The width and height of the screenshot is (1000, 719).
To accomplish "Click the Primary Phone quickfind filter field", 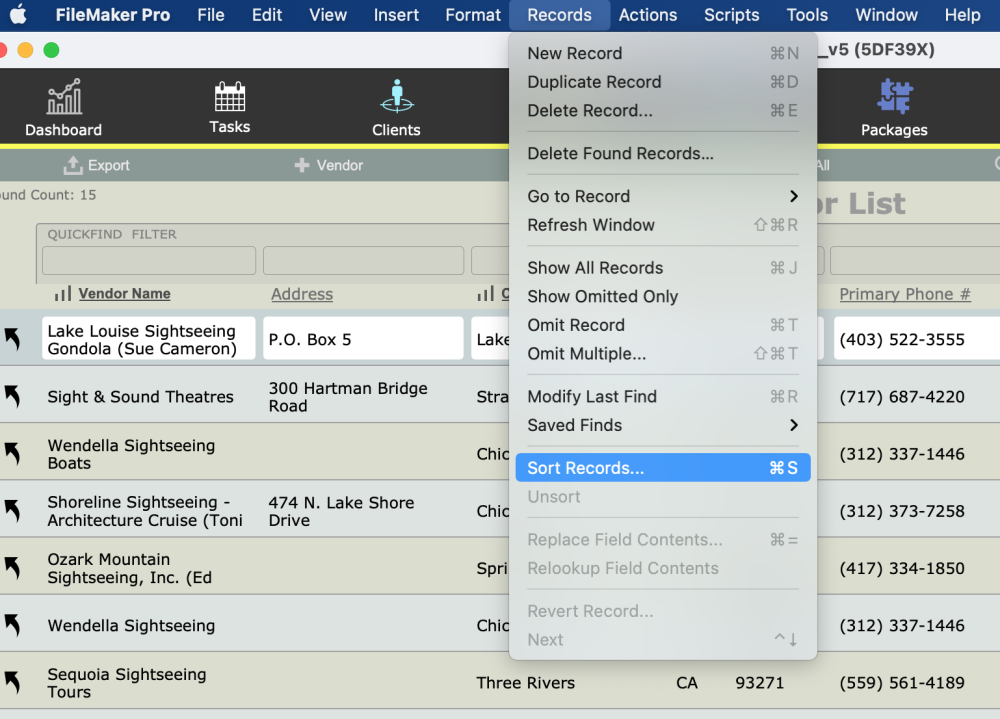I will (915, 260).
